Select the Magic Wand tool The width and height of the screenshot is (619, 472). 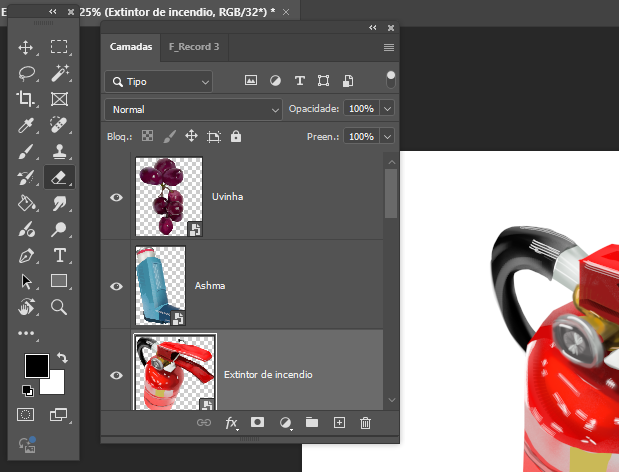[x=60, y=73]
